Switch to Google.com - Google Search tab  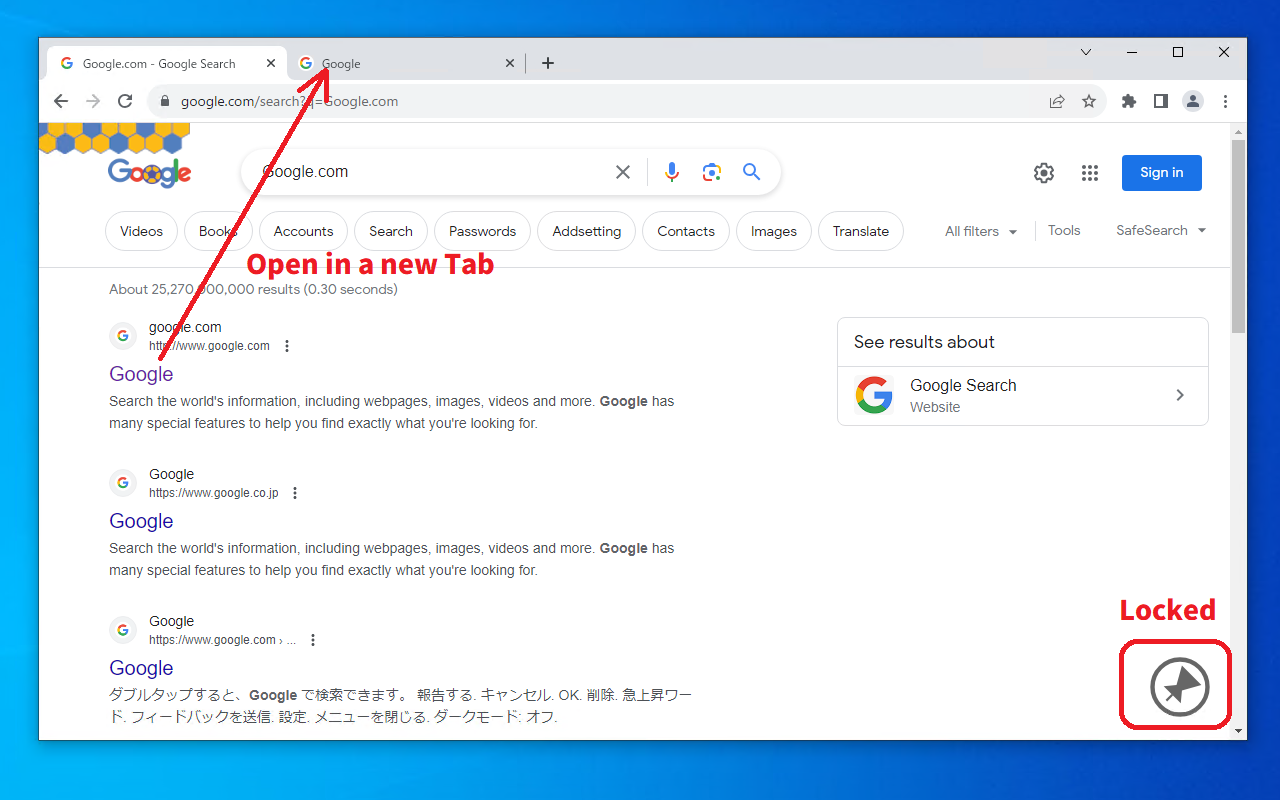pos(167,63)
